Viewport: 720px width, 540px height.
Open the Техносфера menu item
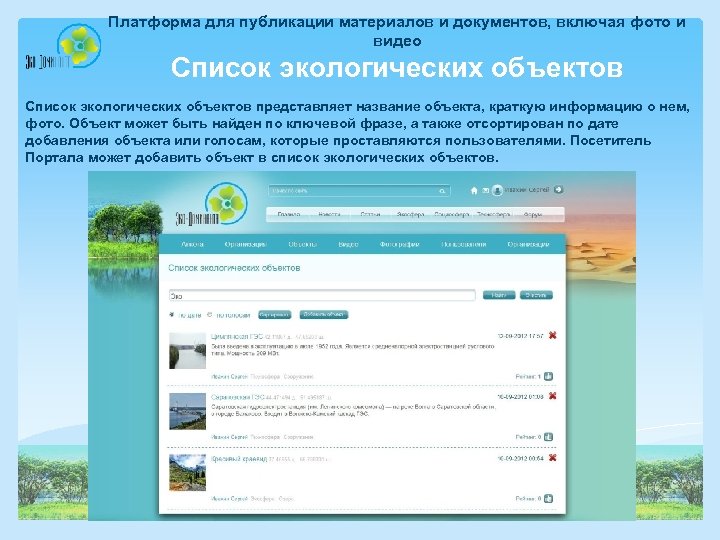click(494, 214)
